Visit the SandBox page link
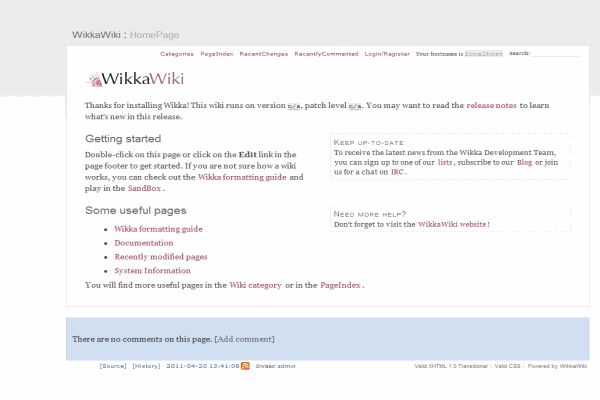600x400 pixels. click(144, 188)
